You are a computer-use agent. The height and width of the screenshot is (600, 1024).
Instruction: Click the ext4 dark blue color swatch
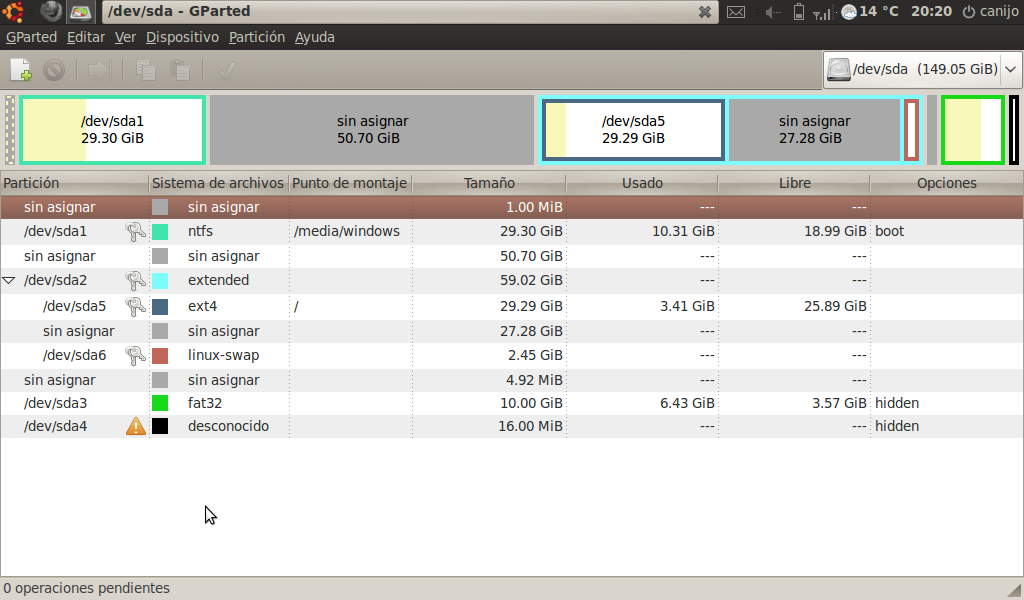(160, 306)
